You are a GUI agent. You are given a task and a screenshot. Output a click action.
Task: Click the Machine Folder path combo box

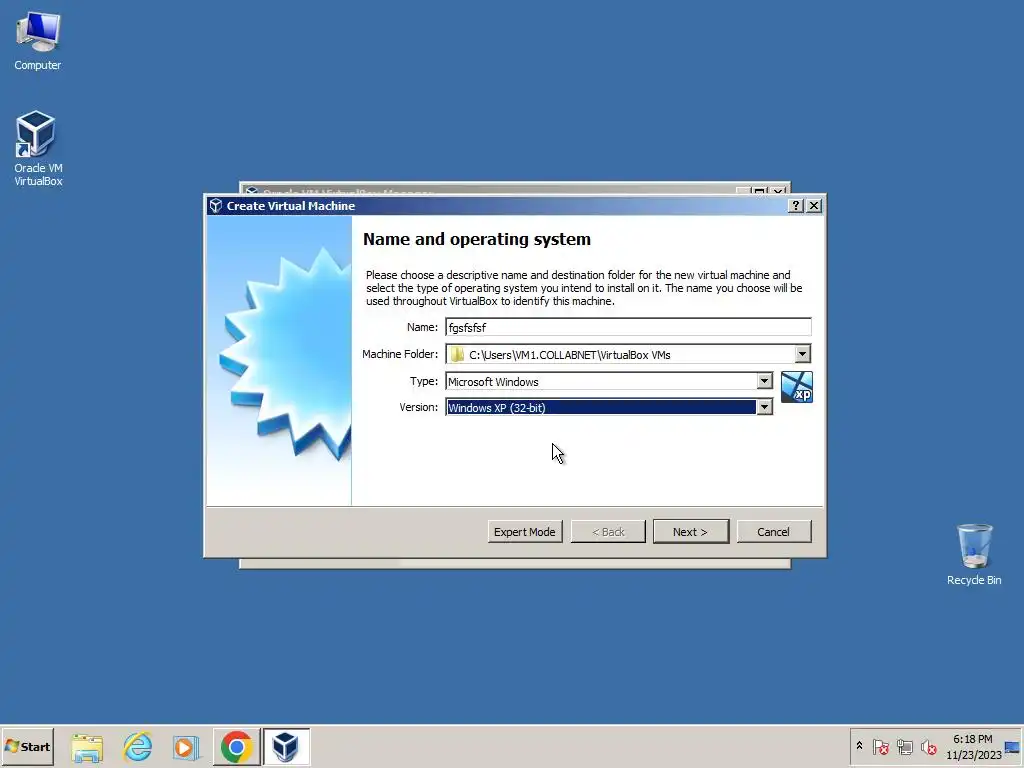(x=628, y=354)
